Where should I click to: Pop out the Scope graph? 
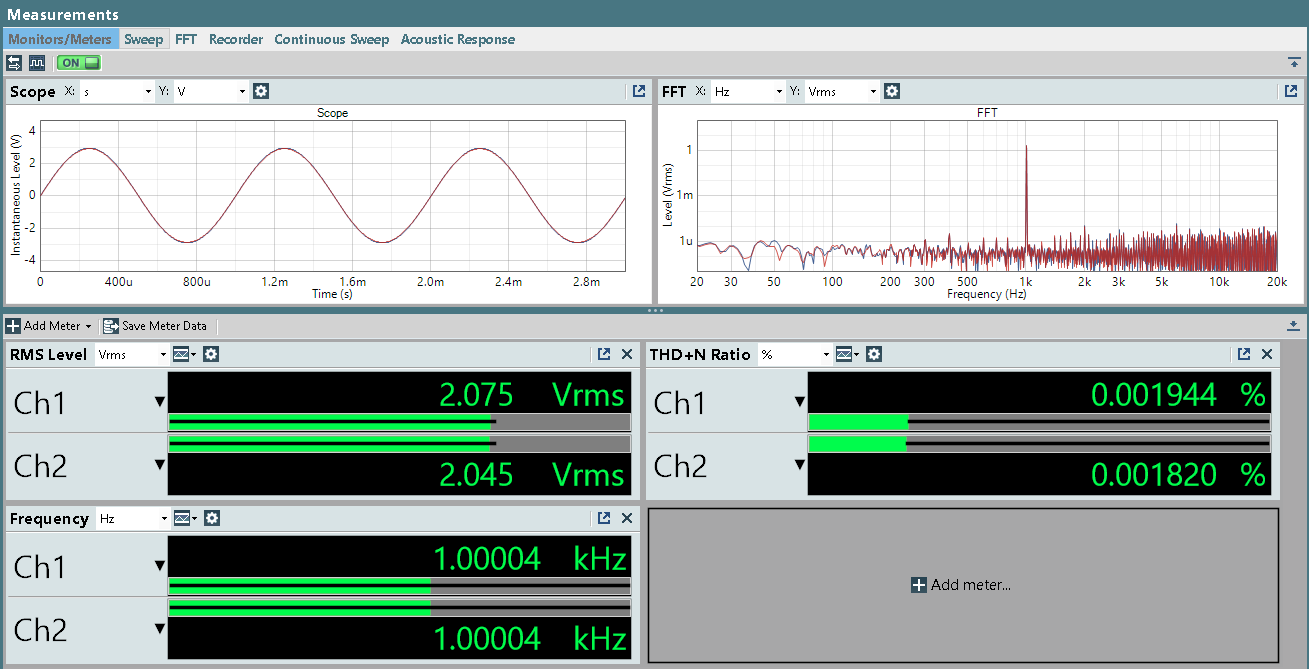639,91
